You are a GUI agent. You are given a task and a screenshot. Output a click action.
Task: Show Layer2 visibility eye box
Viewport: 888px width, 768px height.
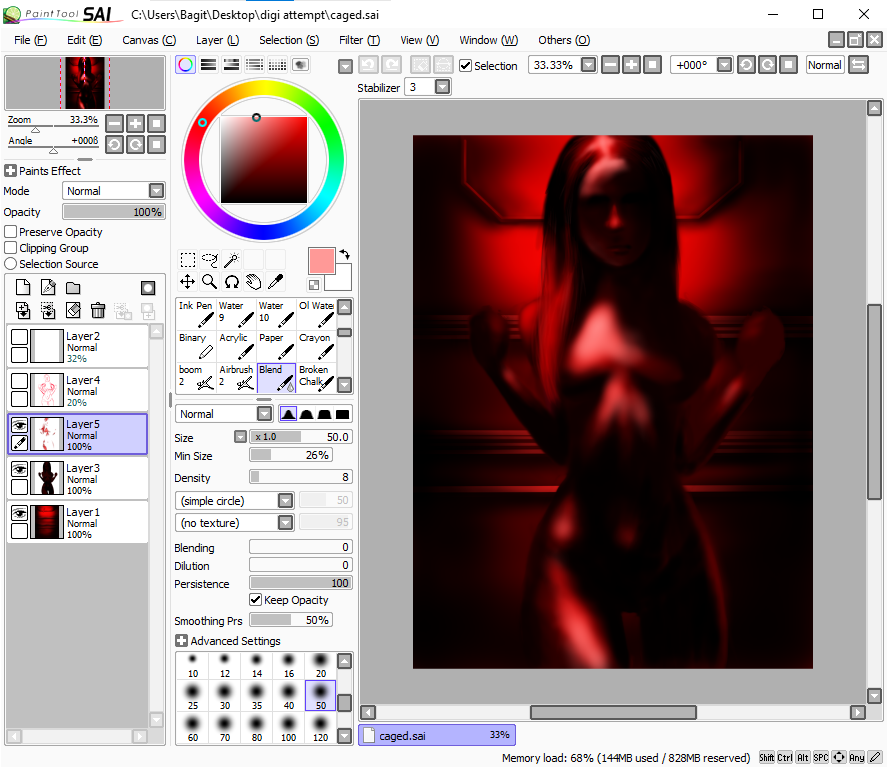pyautogui.click(x=19, y=337)
